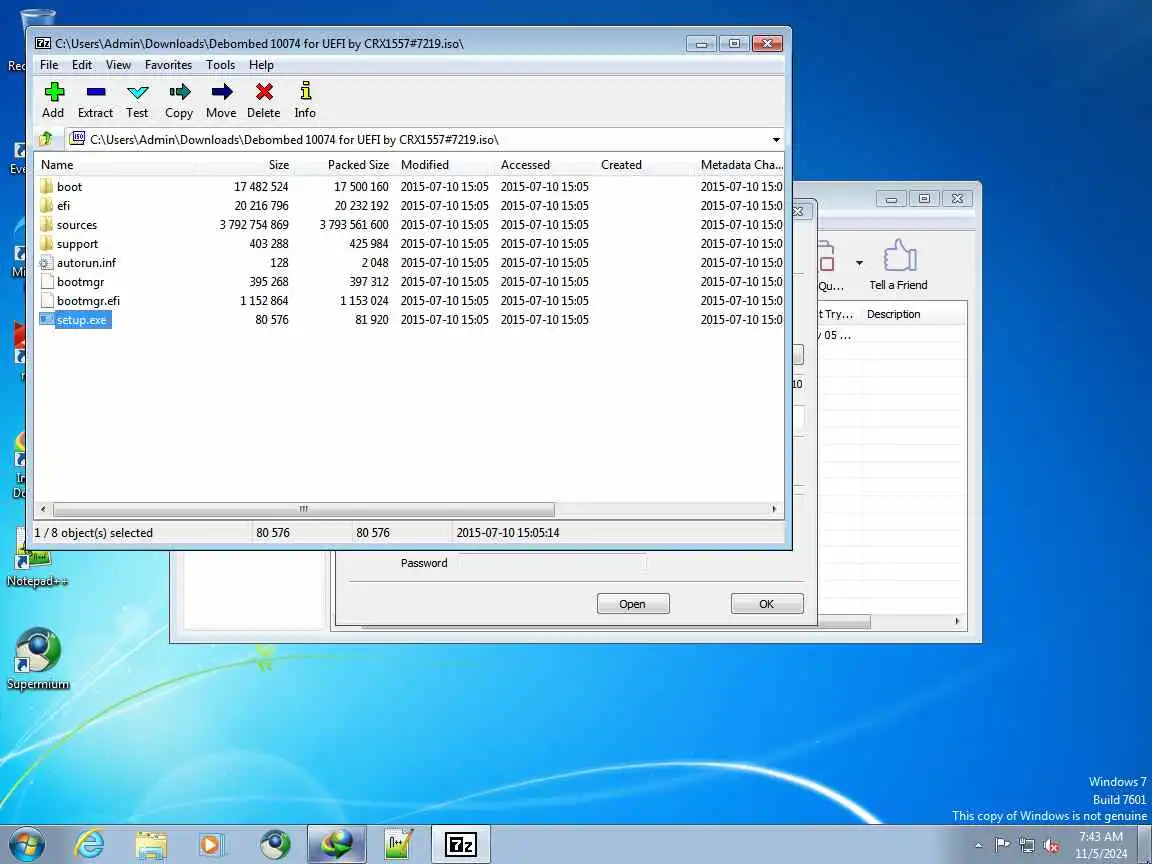This screenshot has height=864, width=1152.
Task: Select the bootmgr file icon
Action: click(46, 282)
